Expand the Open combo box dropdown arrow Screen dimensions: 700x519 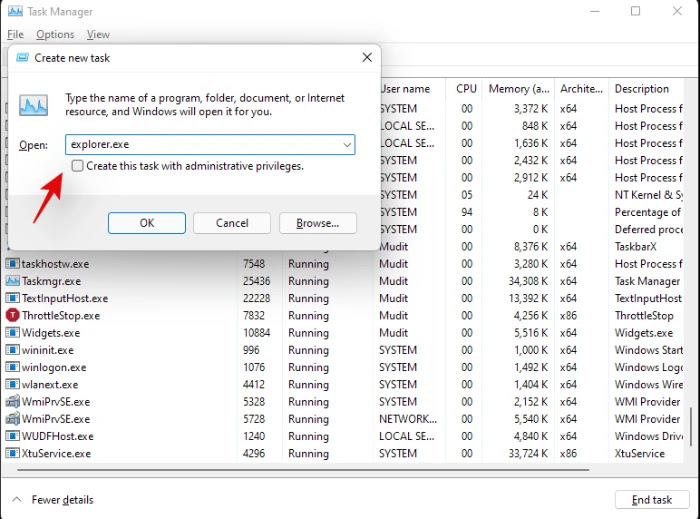coord(347,145)
